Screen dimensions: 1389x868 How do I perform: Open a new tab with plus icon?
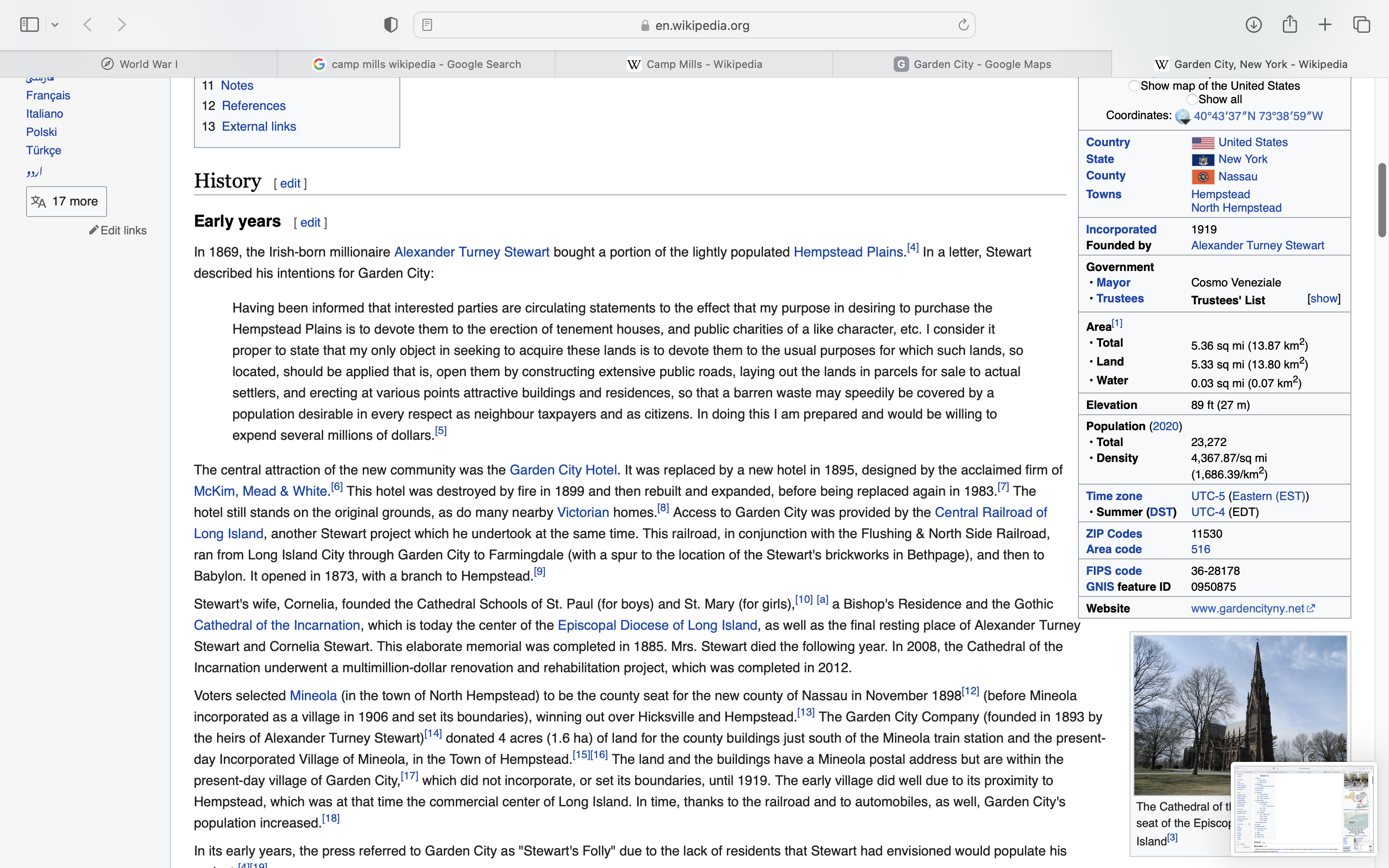click(1325, 25)
